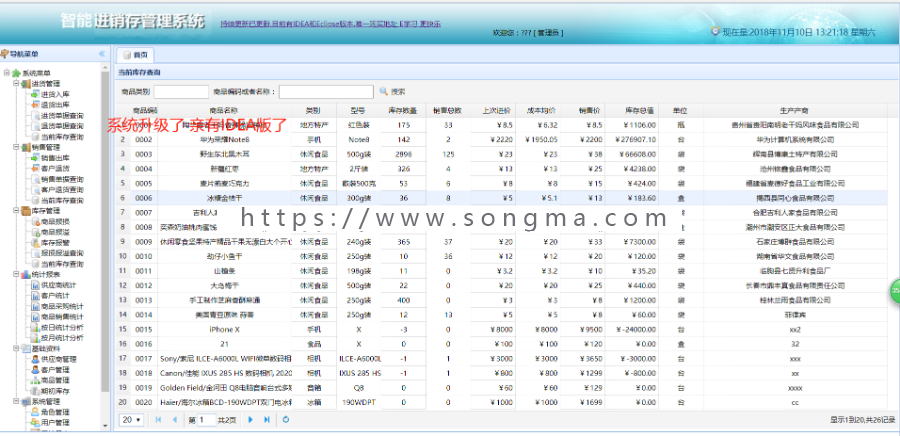Open 销售单据查询 in the navigation tree

(62, 179)
